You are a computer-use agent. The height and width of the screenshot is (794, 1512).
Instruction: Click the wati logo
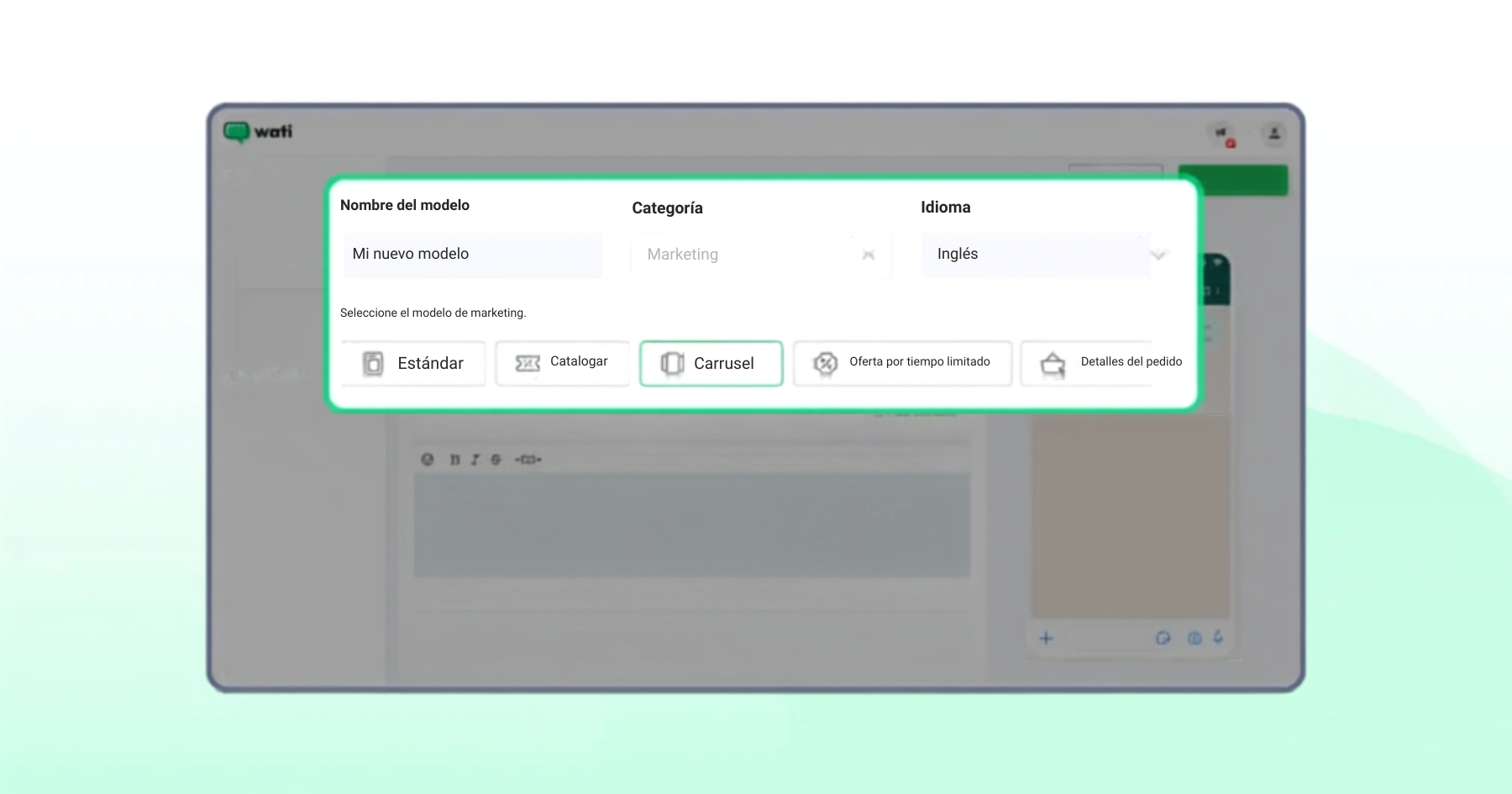[x=258, y=132]
